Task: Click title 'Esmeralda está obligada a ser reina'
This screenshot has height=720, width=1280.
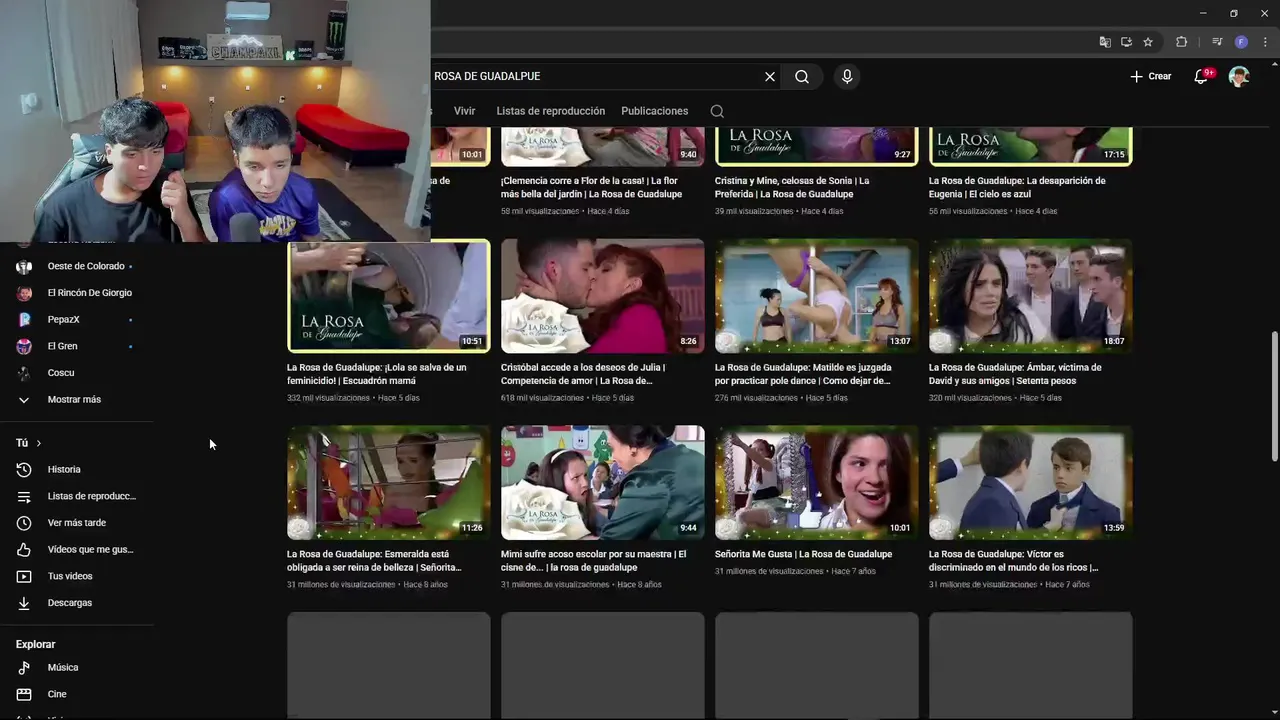Action: click(x=374, y=561)
